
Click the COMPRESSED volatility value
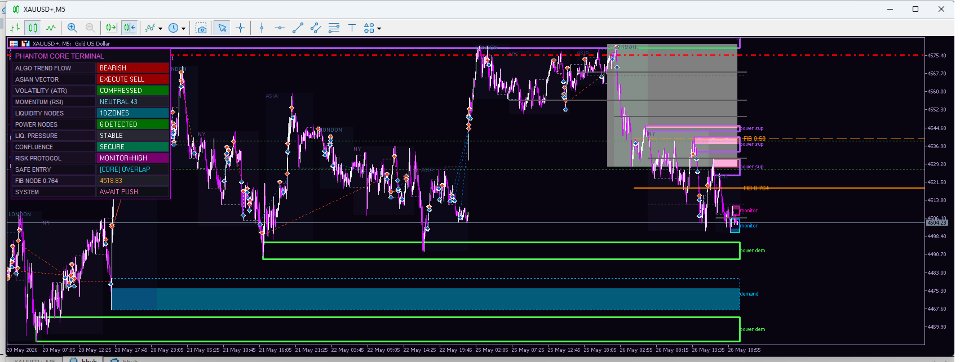click(x=133, y=91)
